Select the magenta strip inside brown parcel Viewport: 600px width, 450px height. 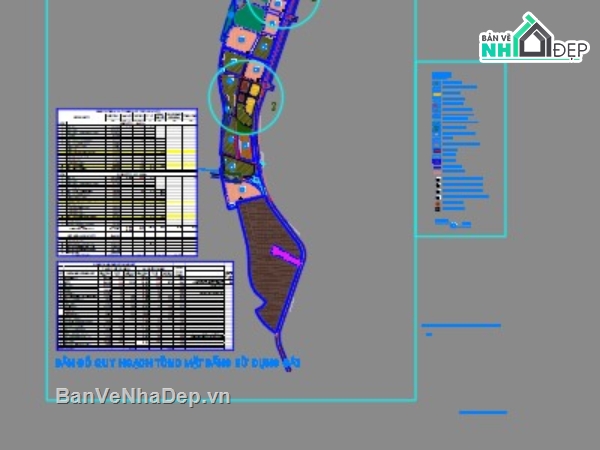tap(286, 255)
